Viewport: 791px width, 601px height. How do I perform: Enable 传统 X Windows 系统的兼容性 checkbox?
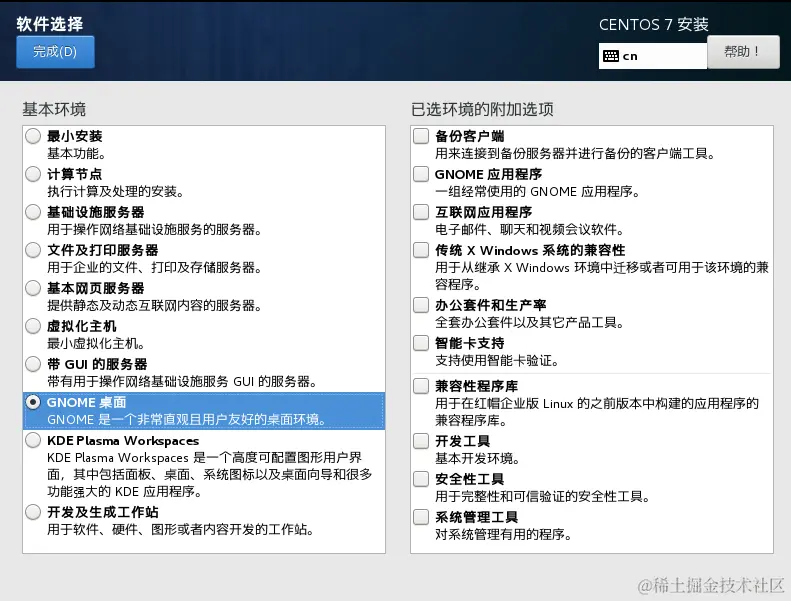pyautogui.click(x=421, y=250)
